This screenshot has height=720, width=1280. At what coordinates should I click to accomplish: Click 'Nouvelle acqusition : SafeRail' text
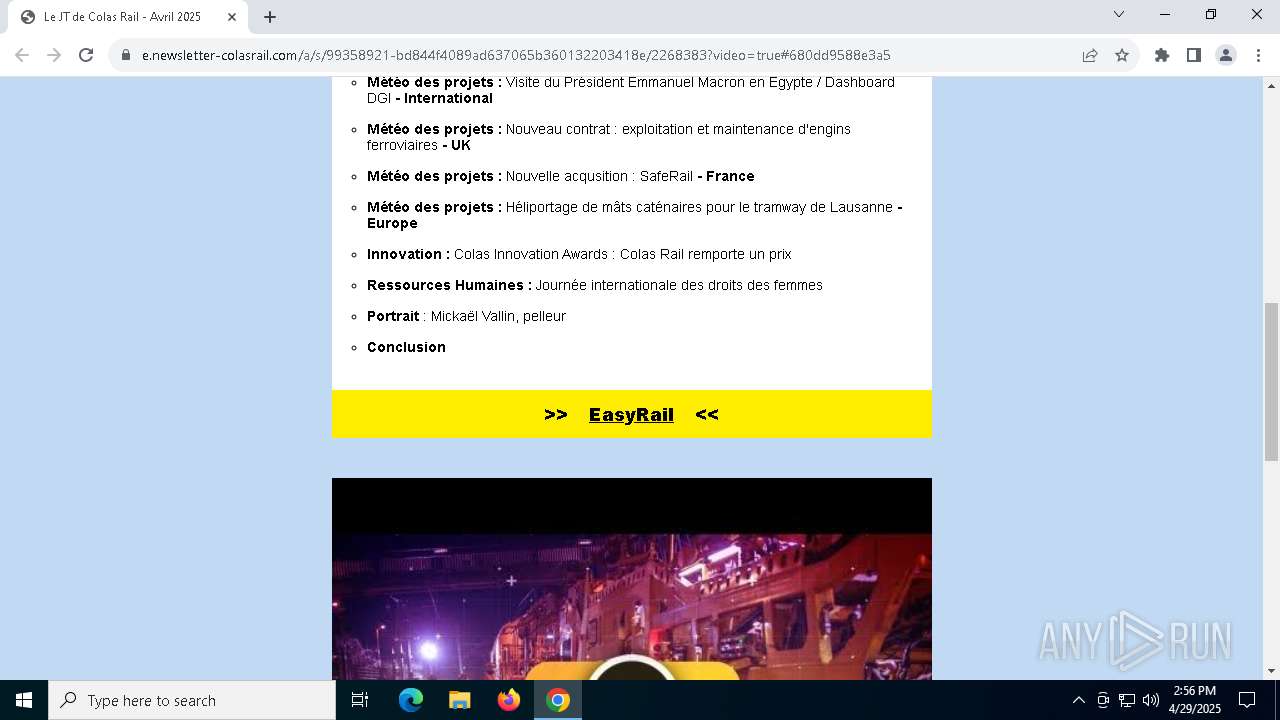pos(599,176)
